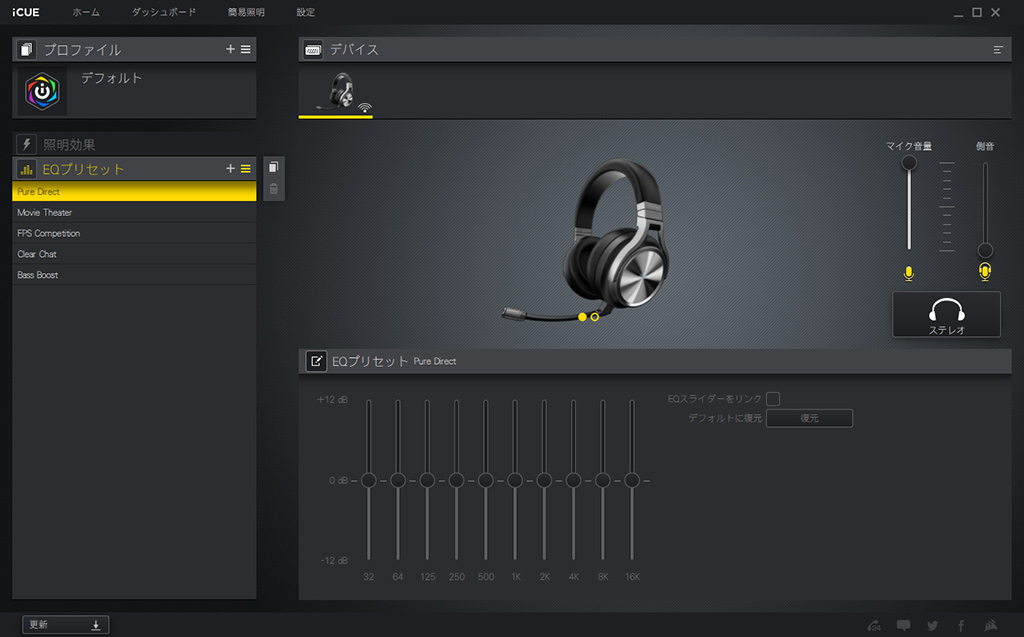The width and height of the screenshot is (1024, 637).
Task: Mute the microphone under マイク音量 slider
Action: pos(908,273)
